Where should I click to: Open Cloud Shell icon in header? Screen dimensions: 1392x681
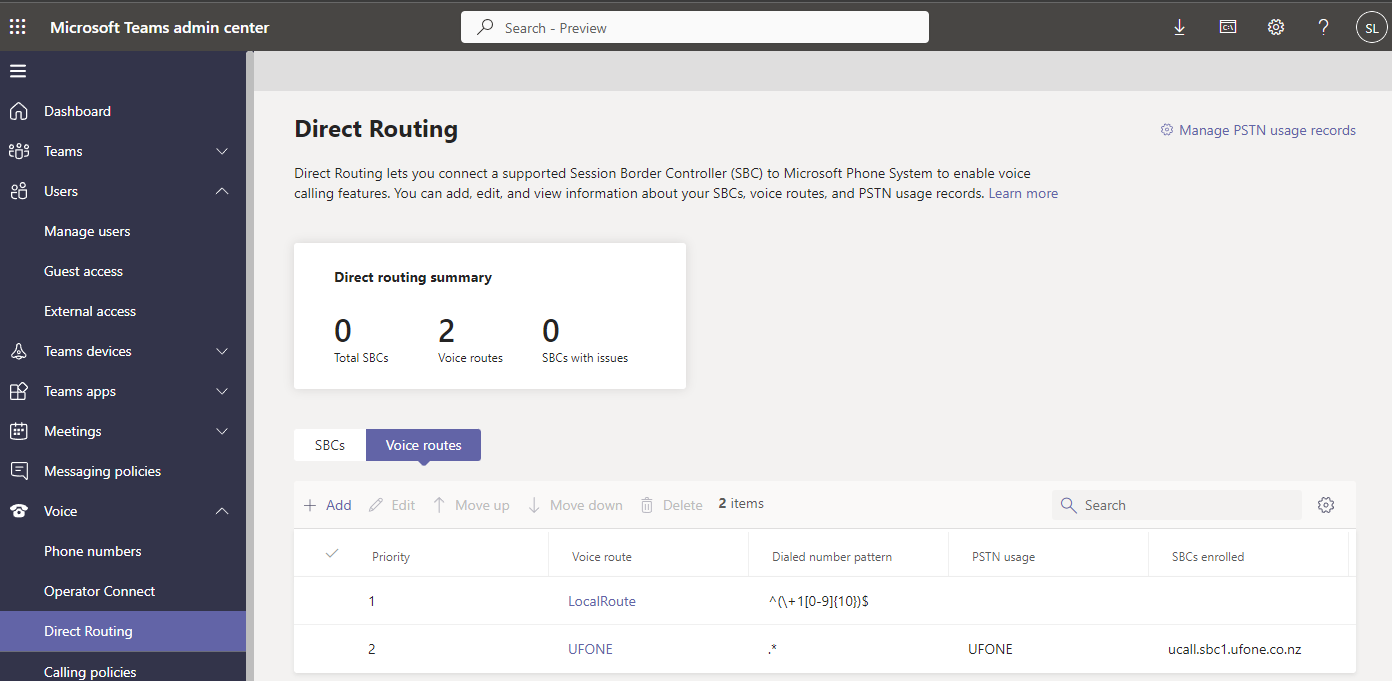point(1227,27)
